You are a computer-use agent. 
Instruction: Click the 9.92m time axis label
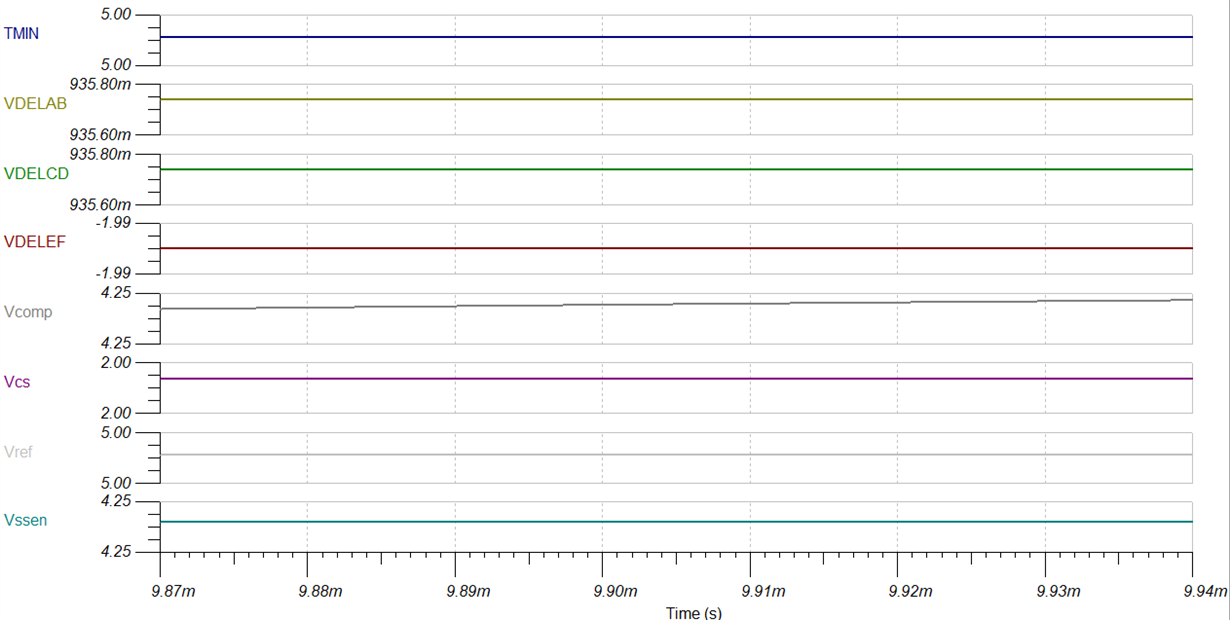(x=910, y=592)
